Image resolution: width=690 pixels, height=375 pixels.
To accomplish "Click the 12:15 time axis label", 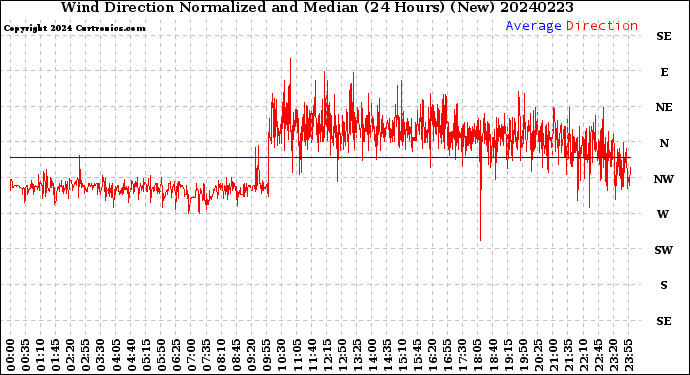I will coord(327,355).
